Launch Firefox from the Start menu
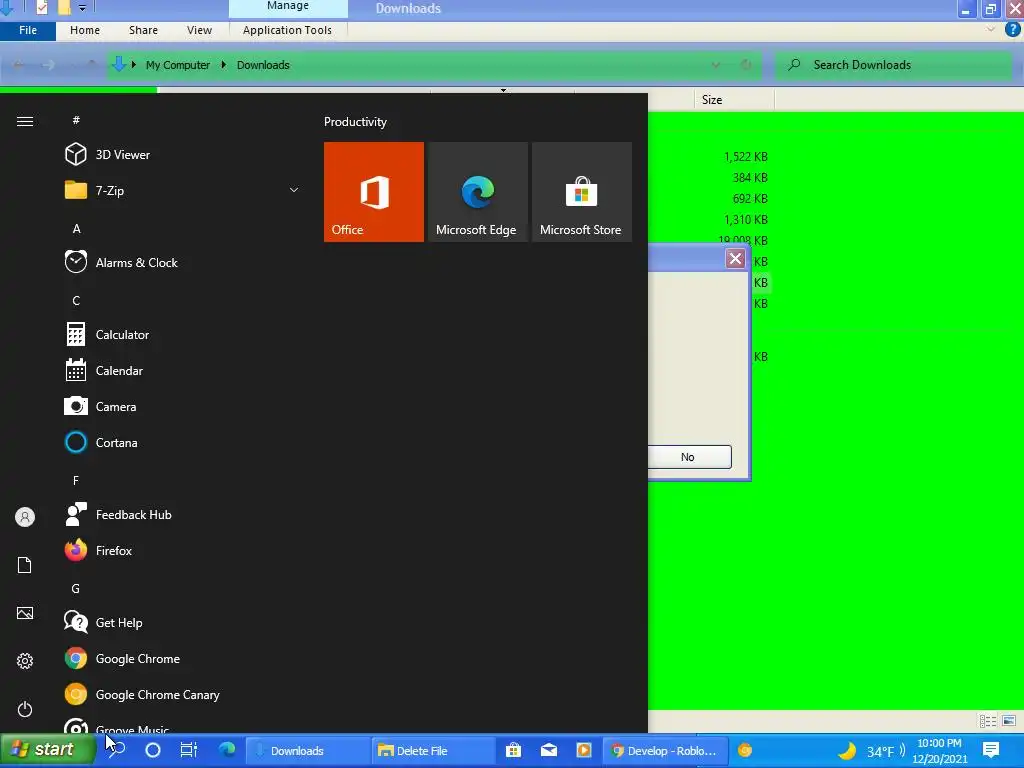 [x=99, y=551]
